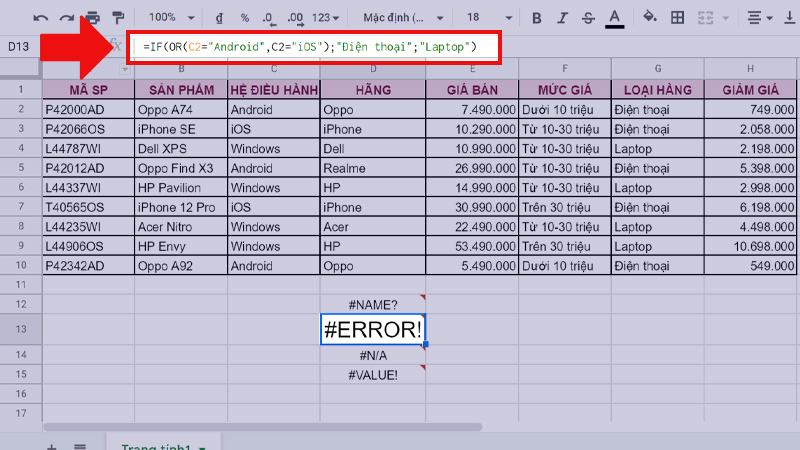800x450 pixels.
Task: Open the Borders grid icon
Action: [x=677, y=18]
